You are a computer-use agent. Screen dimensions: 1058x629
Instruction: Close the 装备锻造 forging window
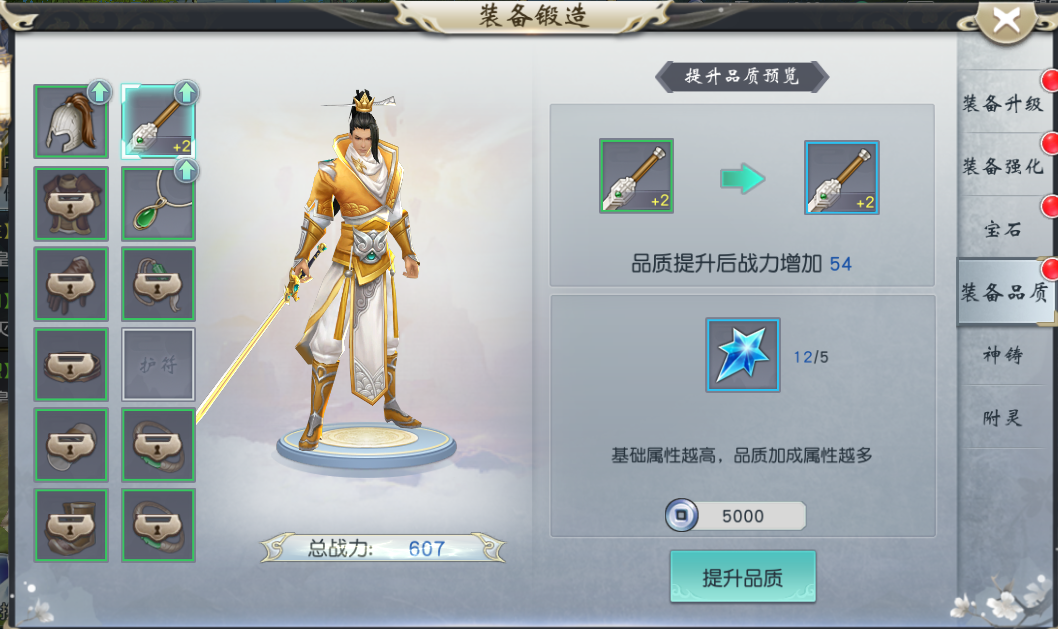click(x=1006, y=21)
